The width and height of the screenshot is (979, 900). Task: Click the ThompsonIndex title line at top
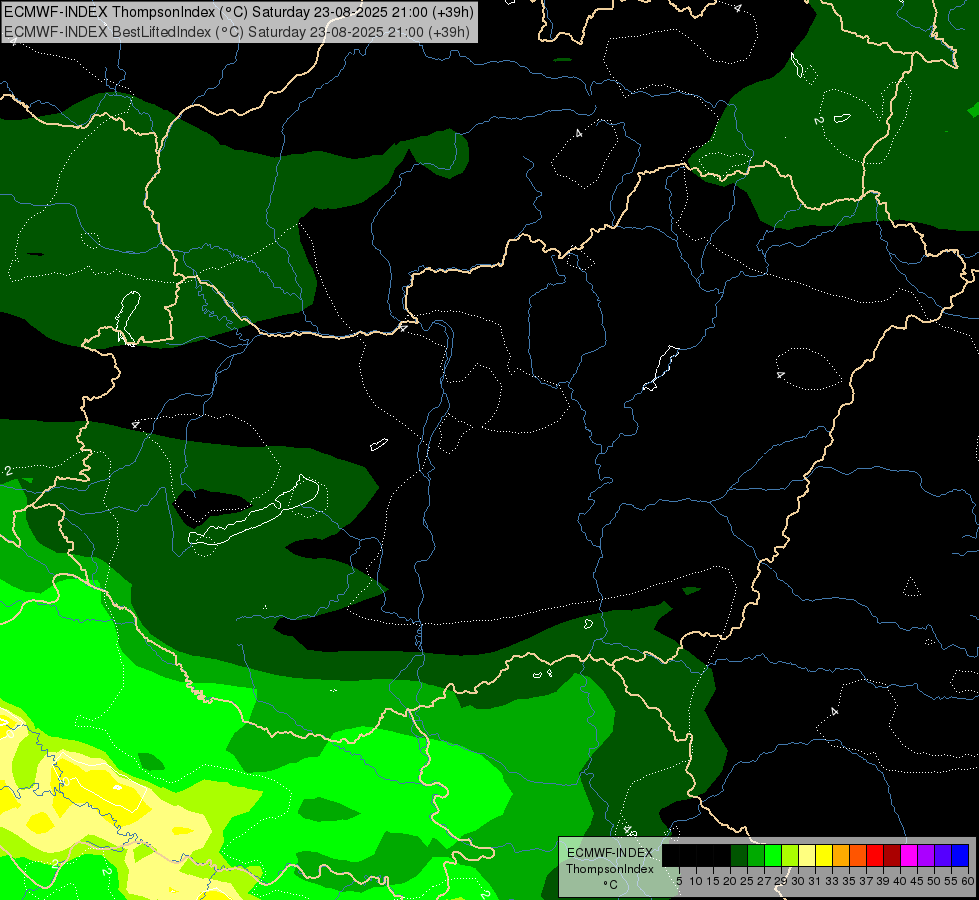(239, 12)
